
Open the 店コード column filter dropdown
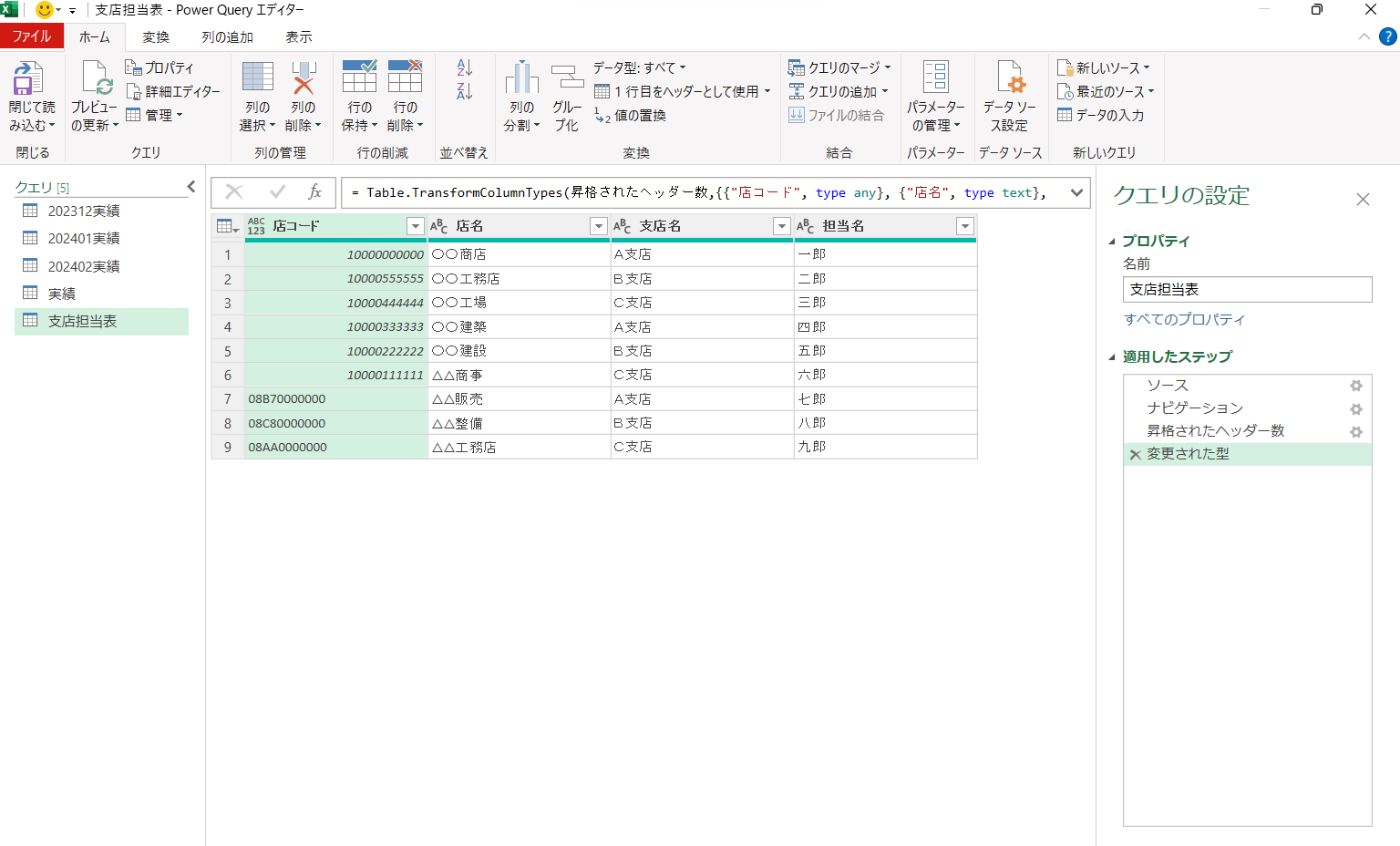[416, 226]
